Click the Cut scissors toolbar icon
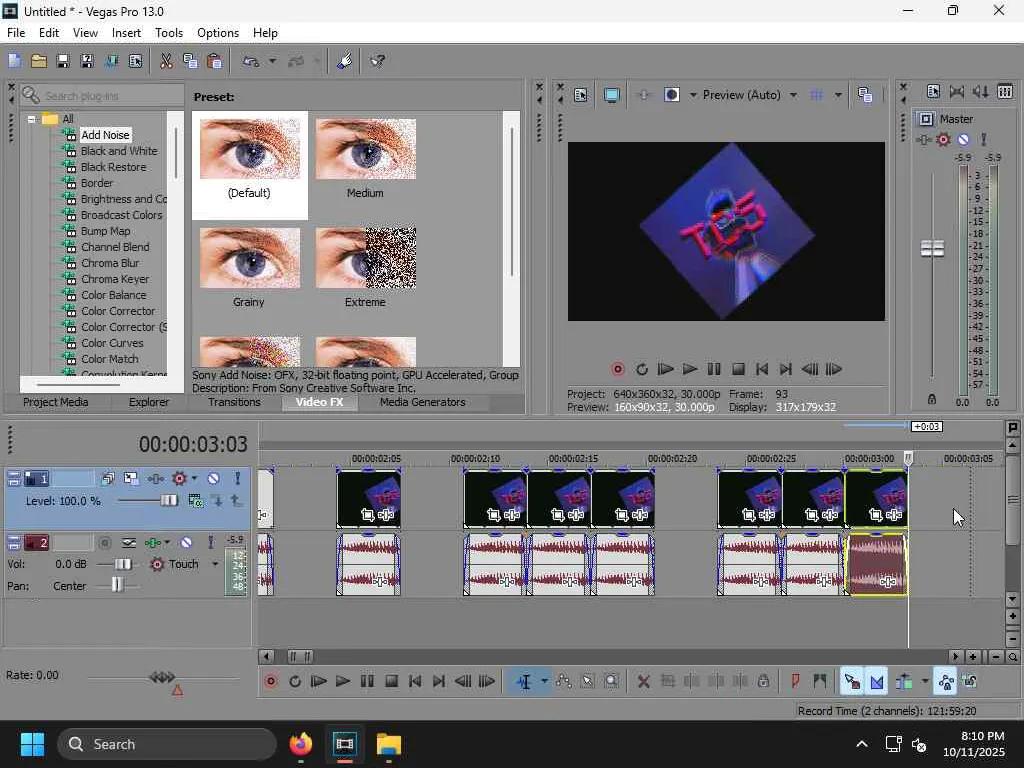 pos(167,61)
